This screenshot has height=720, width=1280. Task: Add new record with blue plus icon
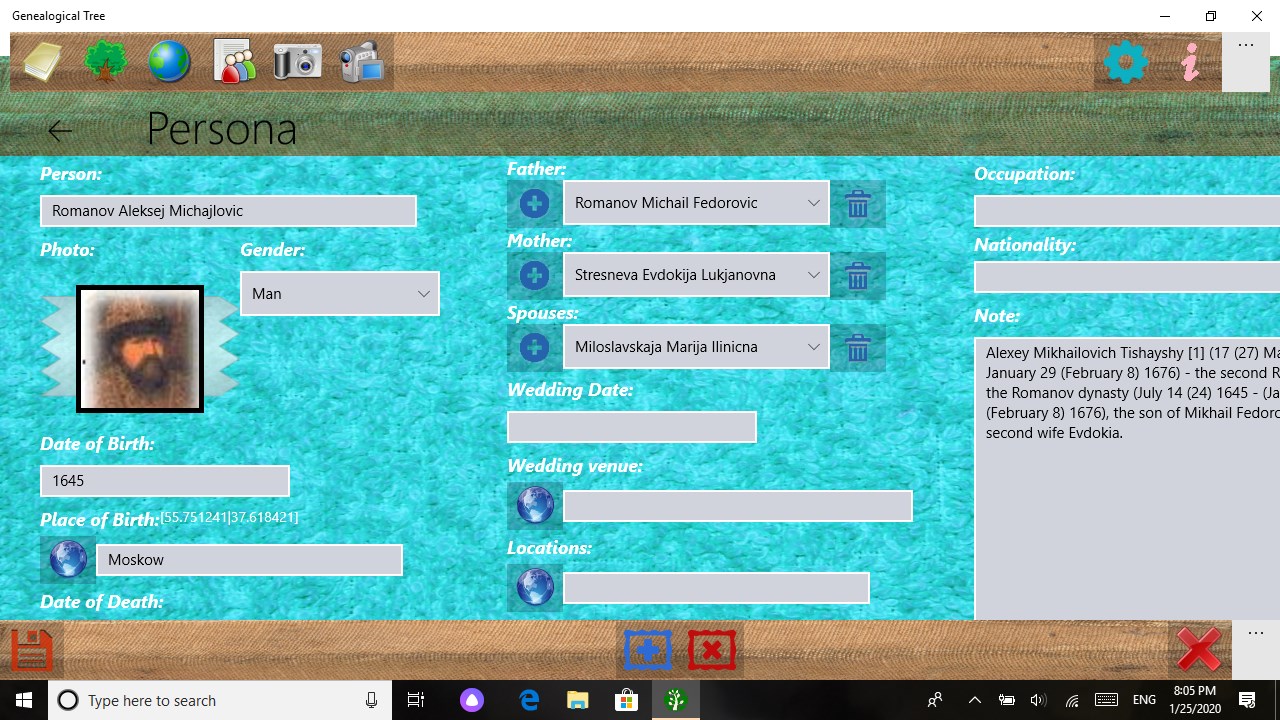pos(648,650)
